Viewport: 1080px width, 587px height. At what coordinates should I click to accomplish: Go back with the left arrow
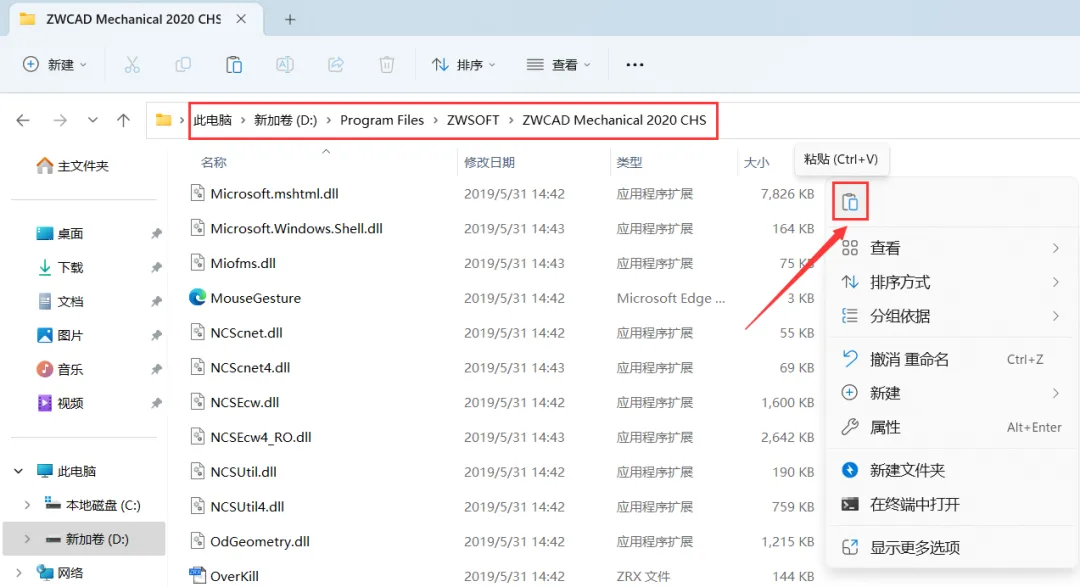[23, 121]
